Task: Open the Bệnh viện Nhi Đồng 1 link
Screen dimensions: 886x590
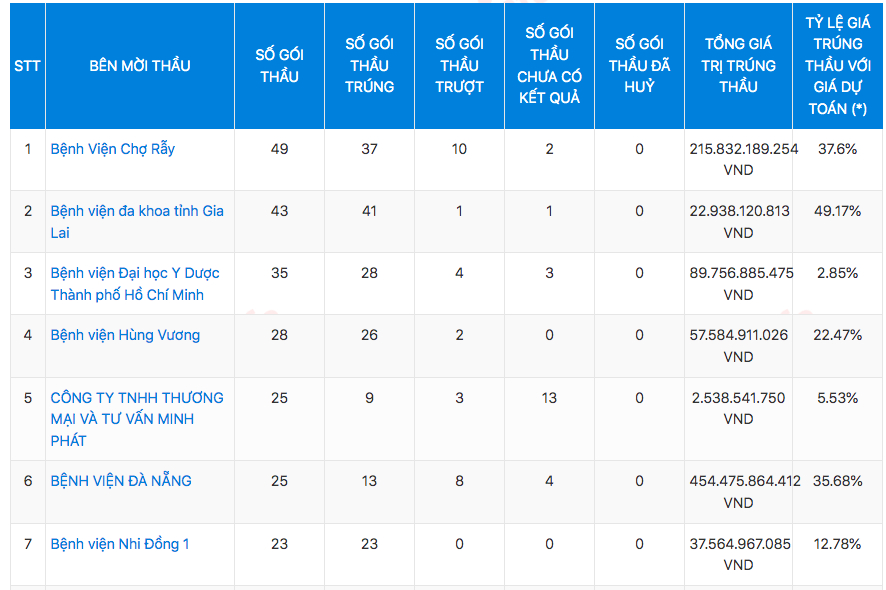Action: point(120,544)
